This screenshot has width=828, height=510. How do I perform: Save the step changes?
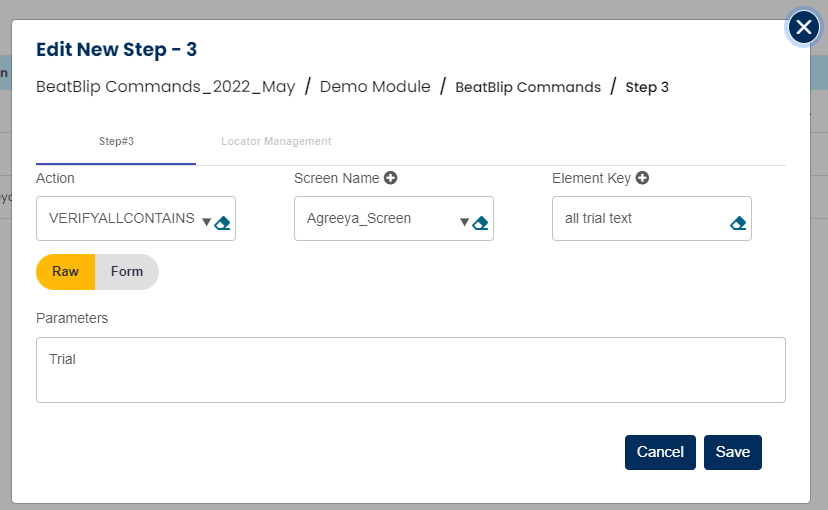click(x=732, y=452)
